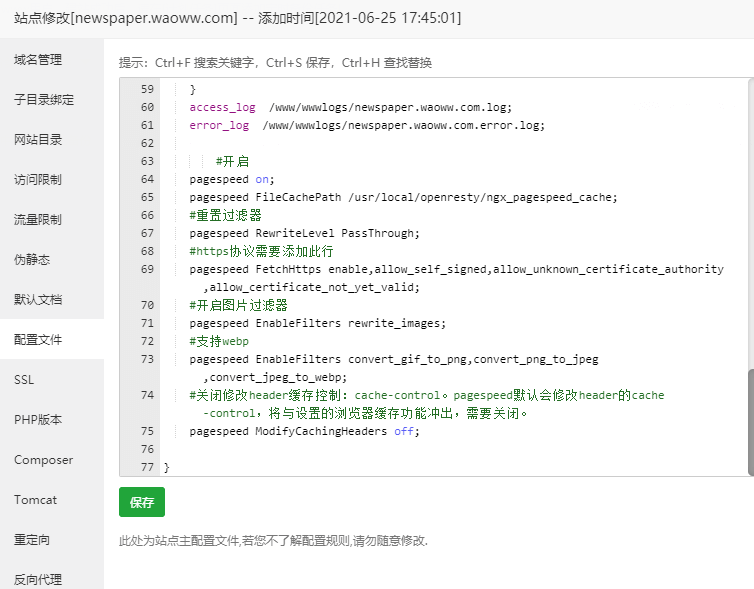
Task: Click the FetchHttps enable line
Action: point(456,269)
